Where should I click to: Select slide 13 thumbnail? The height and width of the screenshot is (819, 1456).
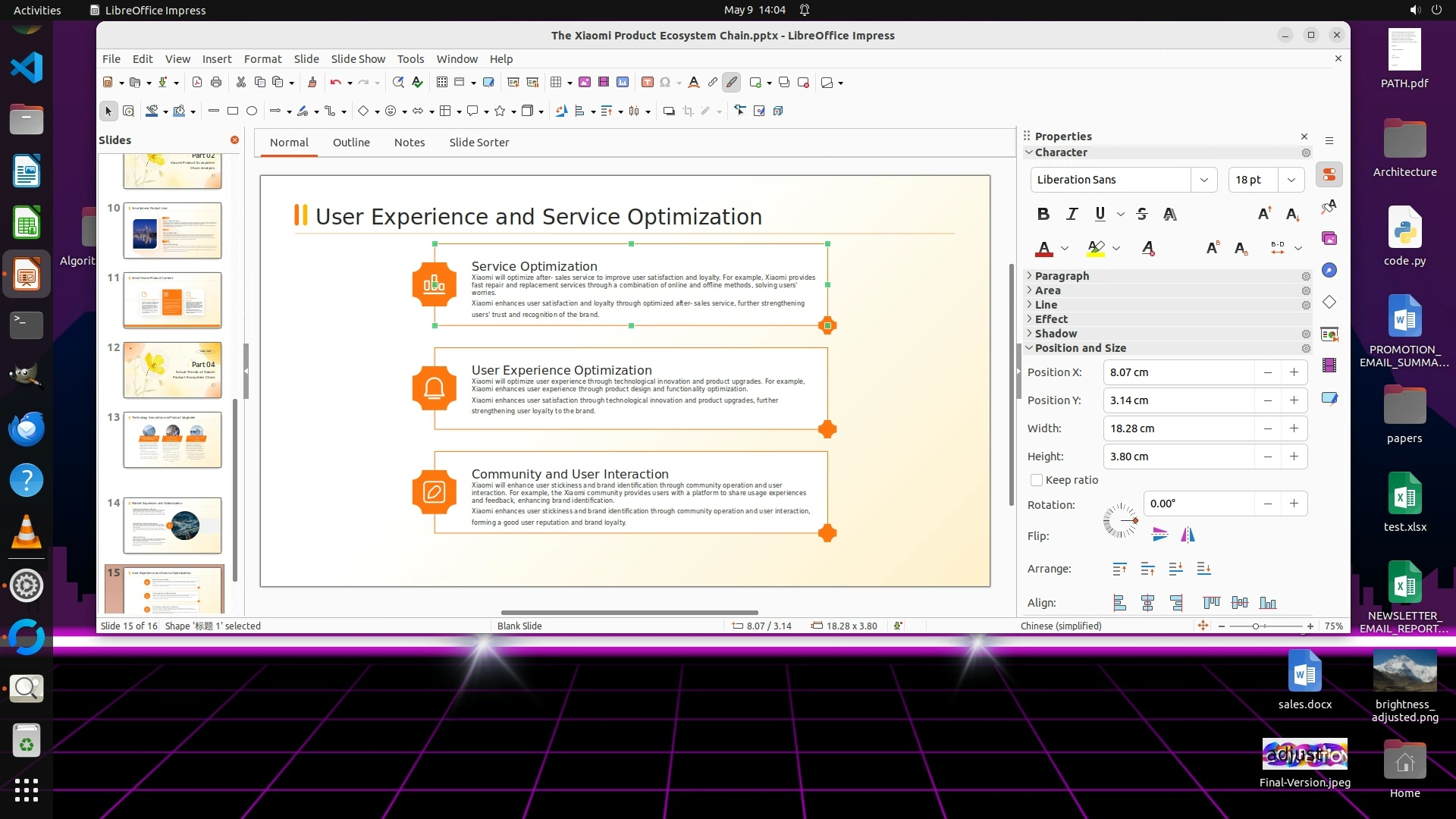click(172, 440)
